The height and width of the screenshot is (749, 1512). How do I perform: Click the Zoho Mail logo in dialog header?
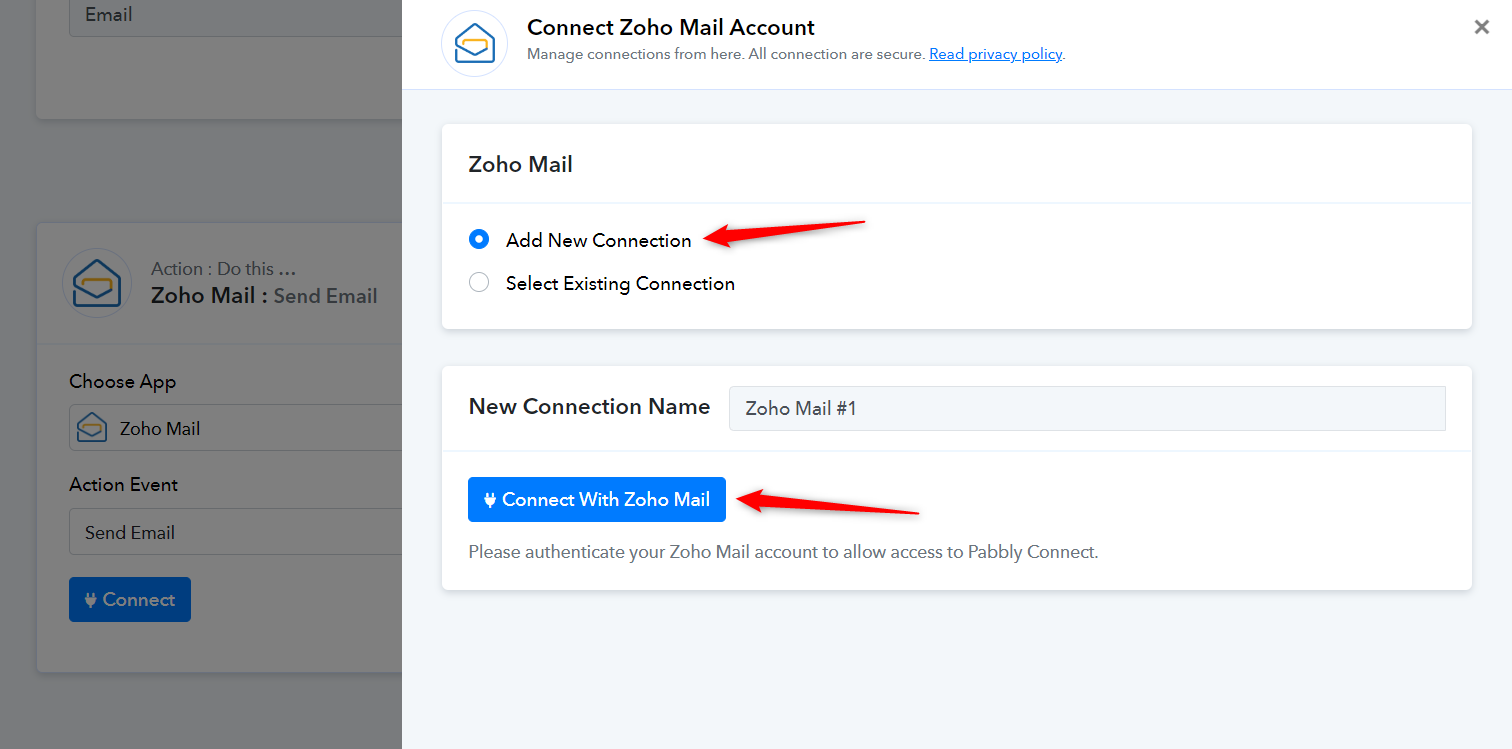(x=475, y=43)
